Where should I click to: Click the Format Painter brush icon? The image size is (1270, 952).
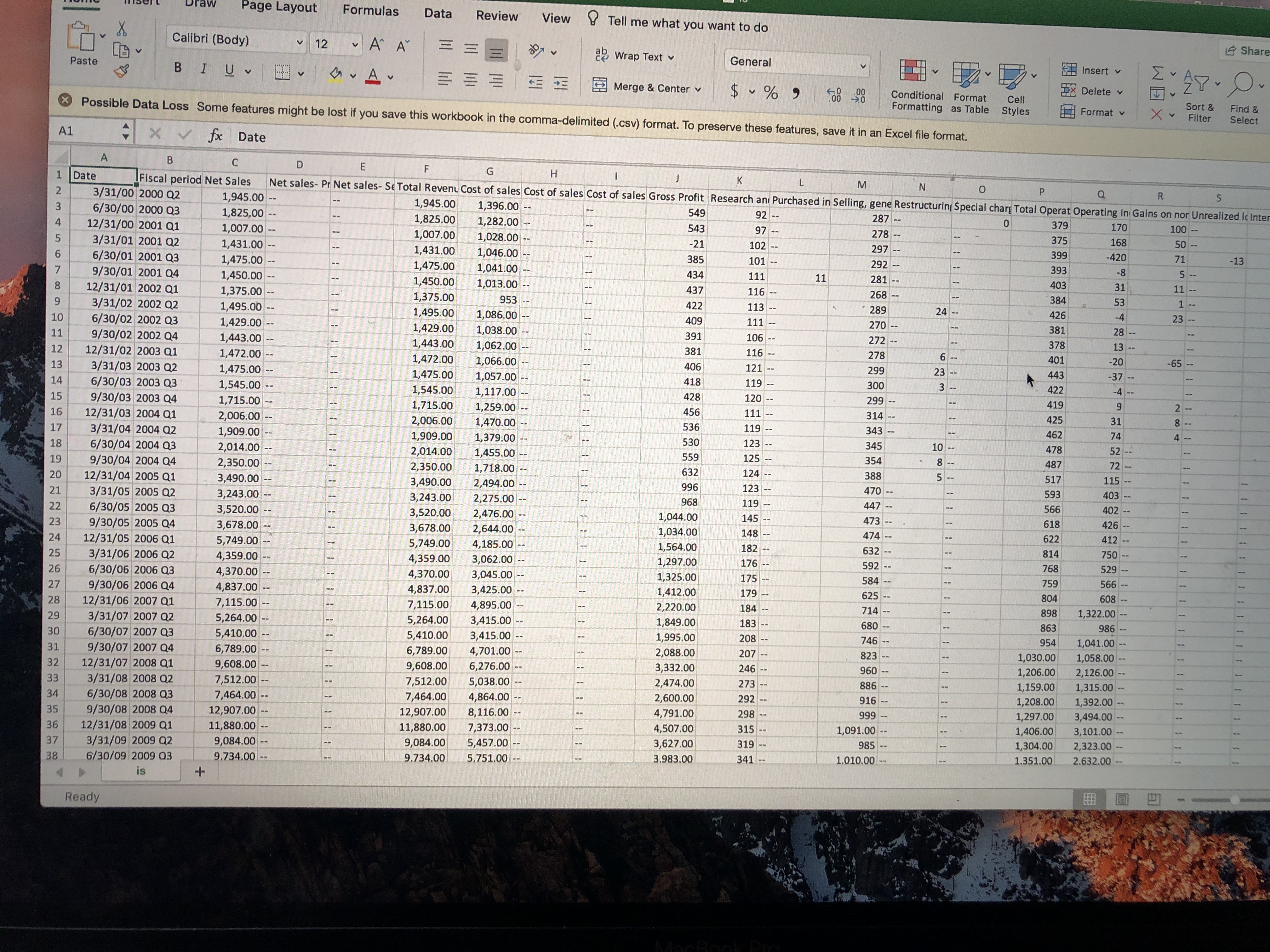122,71
